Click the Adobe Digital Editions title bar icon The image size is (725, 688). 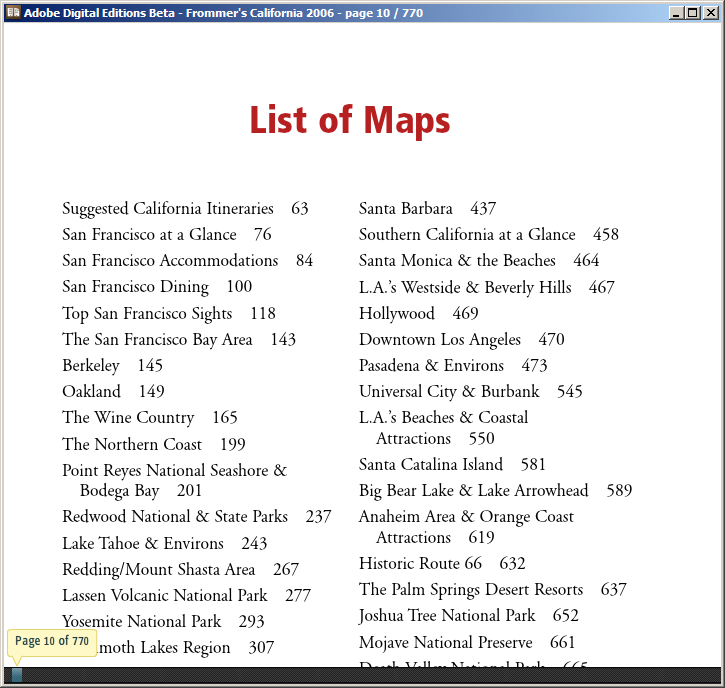pyautogui.click(x=13, y=12)
